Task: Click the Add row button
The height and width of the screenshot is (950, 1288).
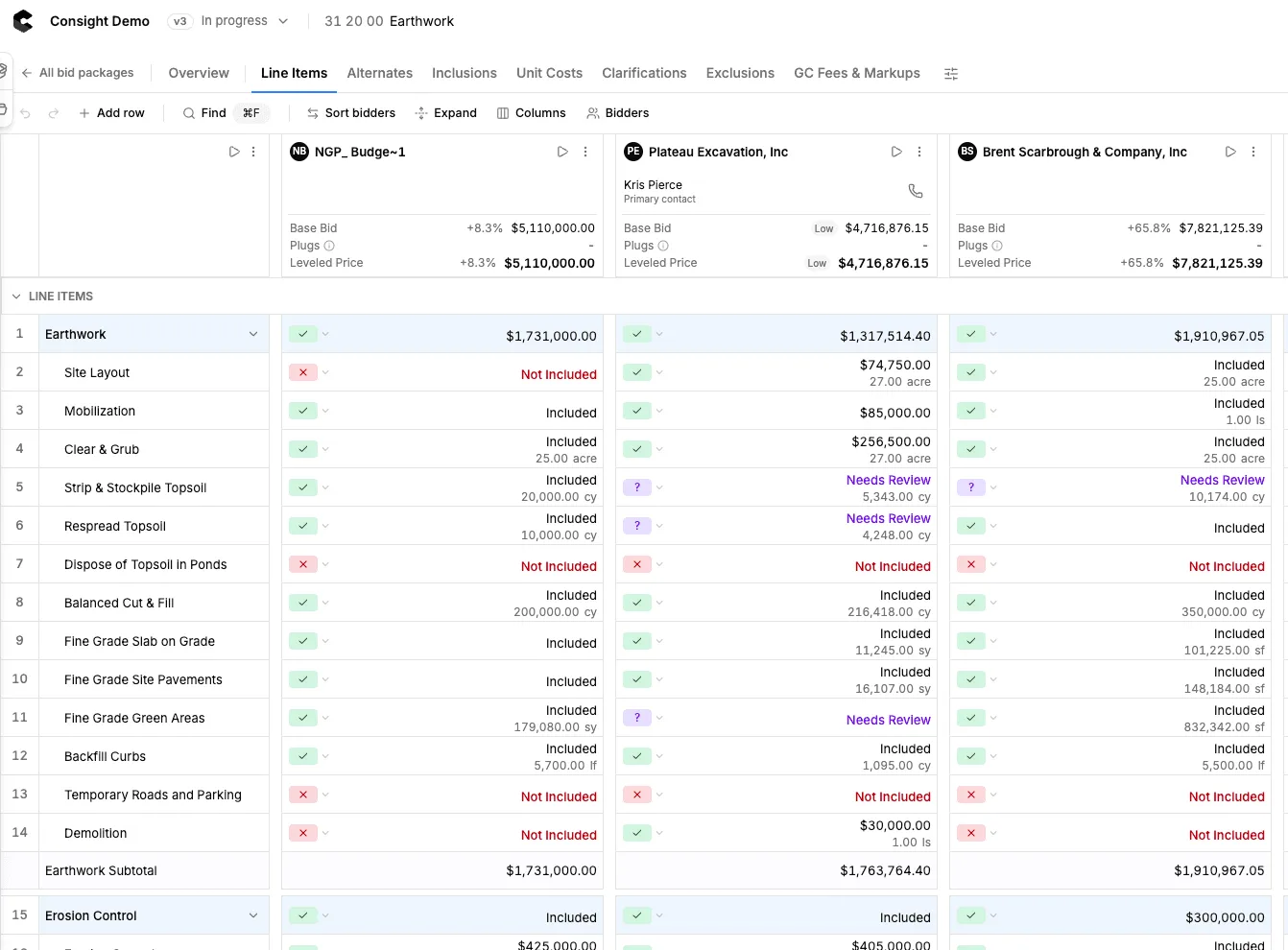Action: 111,113
